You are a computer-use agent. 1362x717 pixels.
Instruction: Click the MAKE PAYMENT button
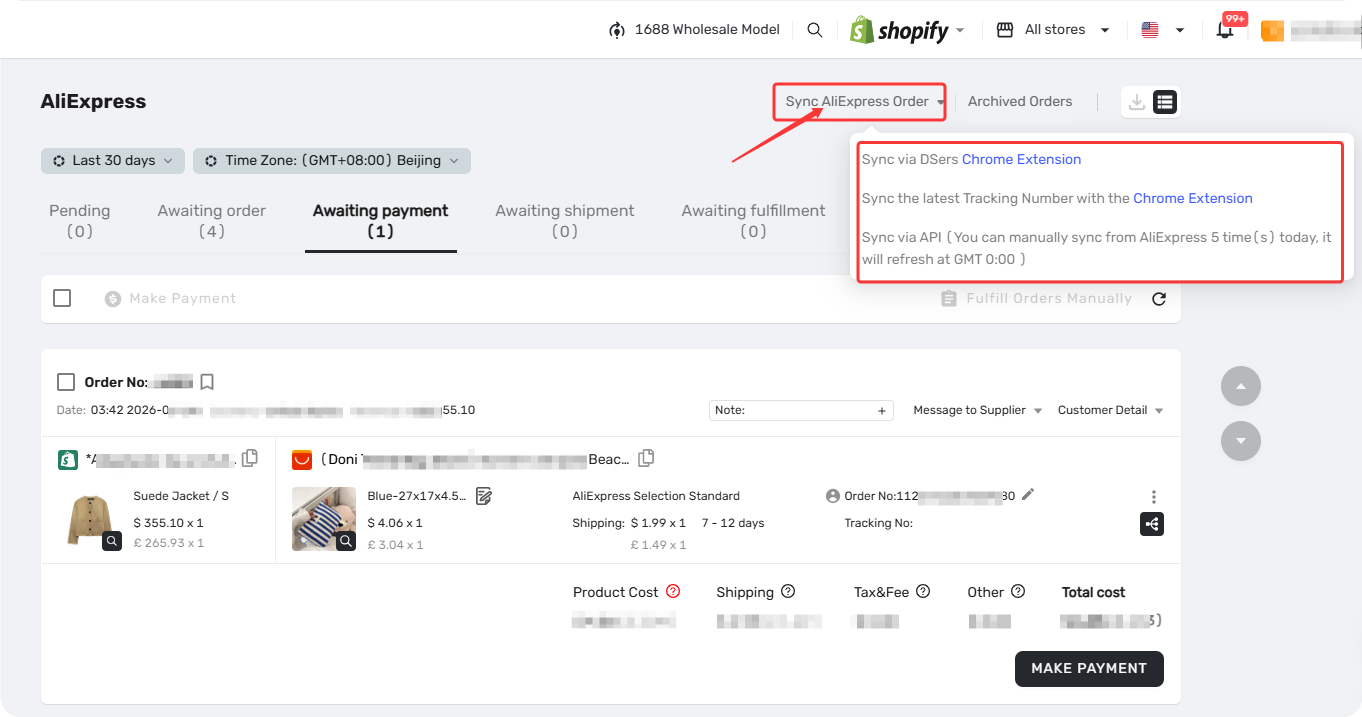1089,668
